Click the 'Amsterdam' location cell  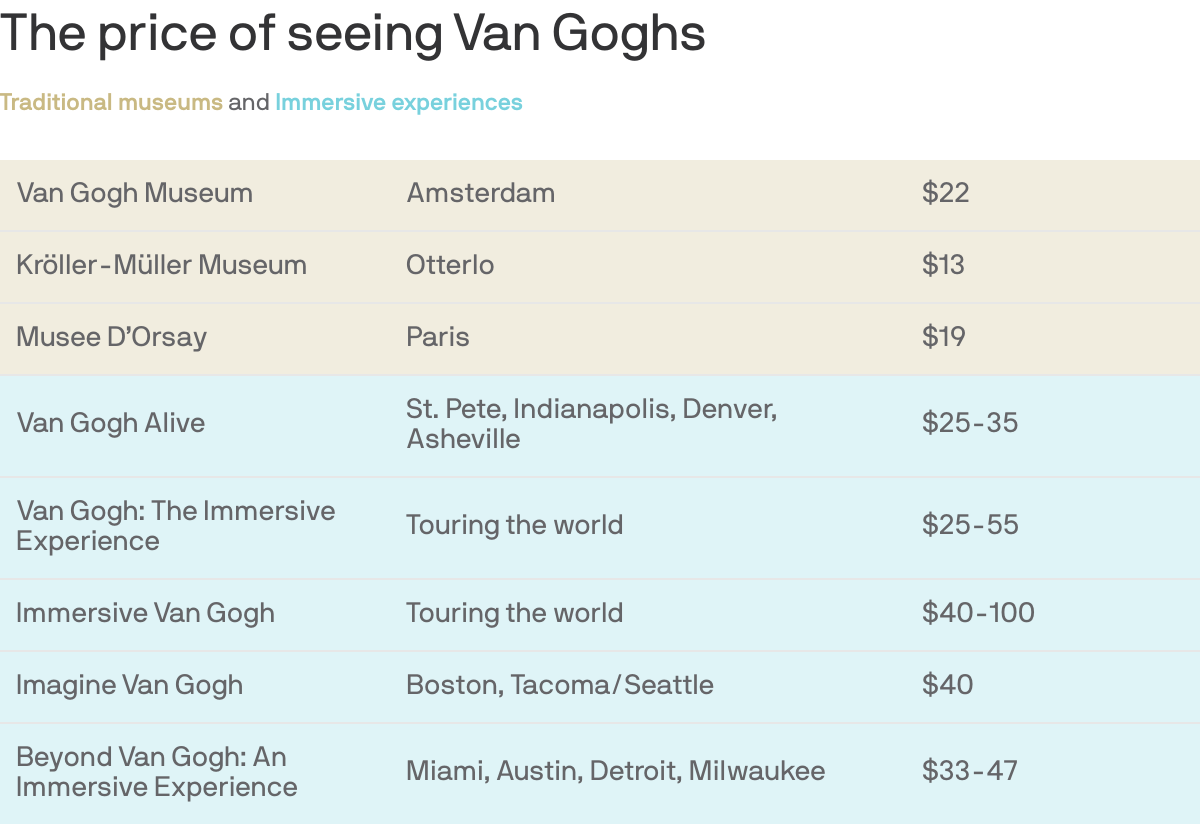click(481, 193)
